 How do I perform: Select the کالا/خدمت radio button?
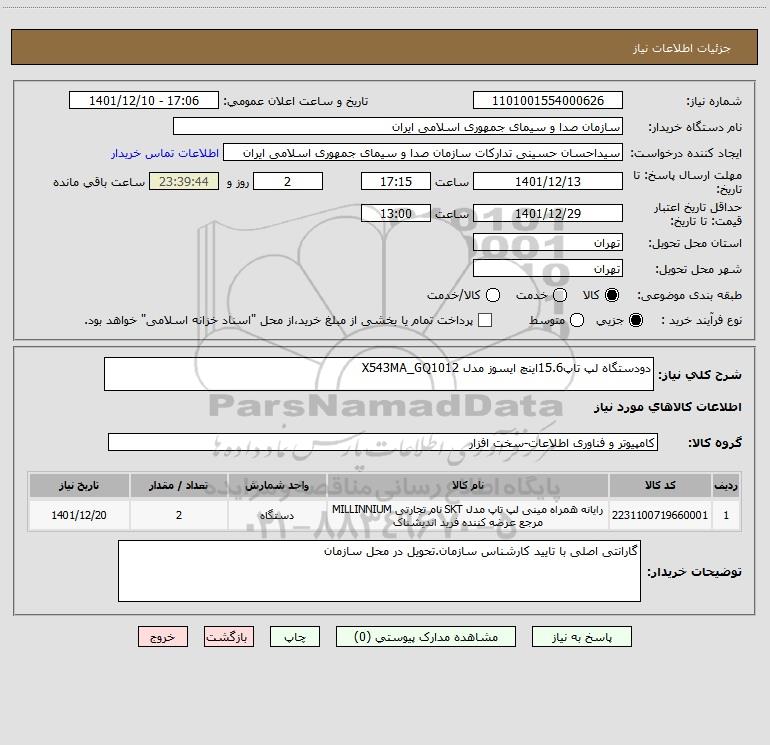(493, 295)
